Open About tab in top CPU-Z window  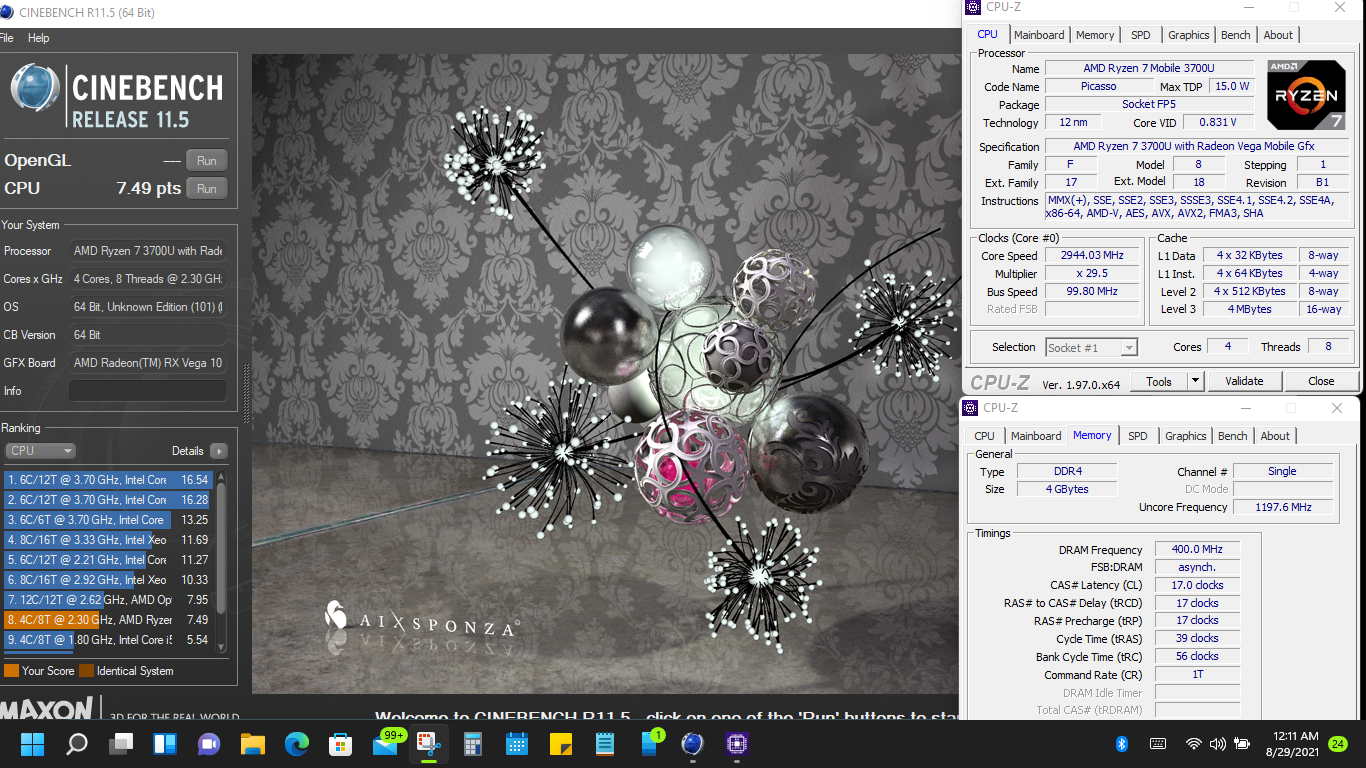tap(1278, 35)
